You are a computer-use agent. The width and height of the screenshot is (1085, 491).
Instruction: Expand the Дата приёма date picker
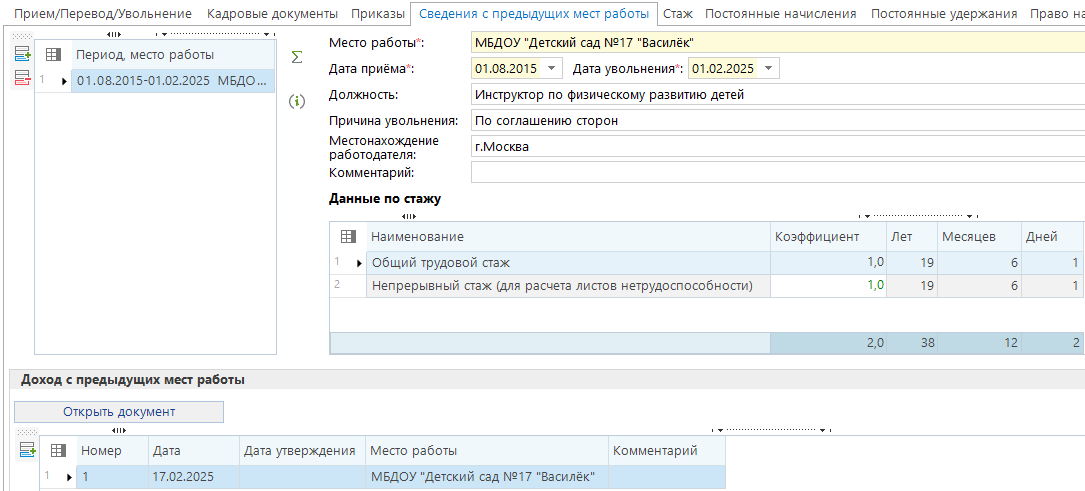click(553, 68)
